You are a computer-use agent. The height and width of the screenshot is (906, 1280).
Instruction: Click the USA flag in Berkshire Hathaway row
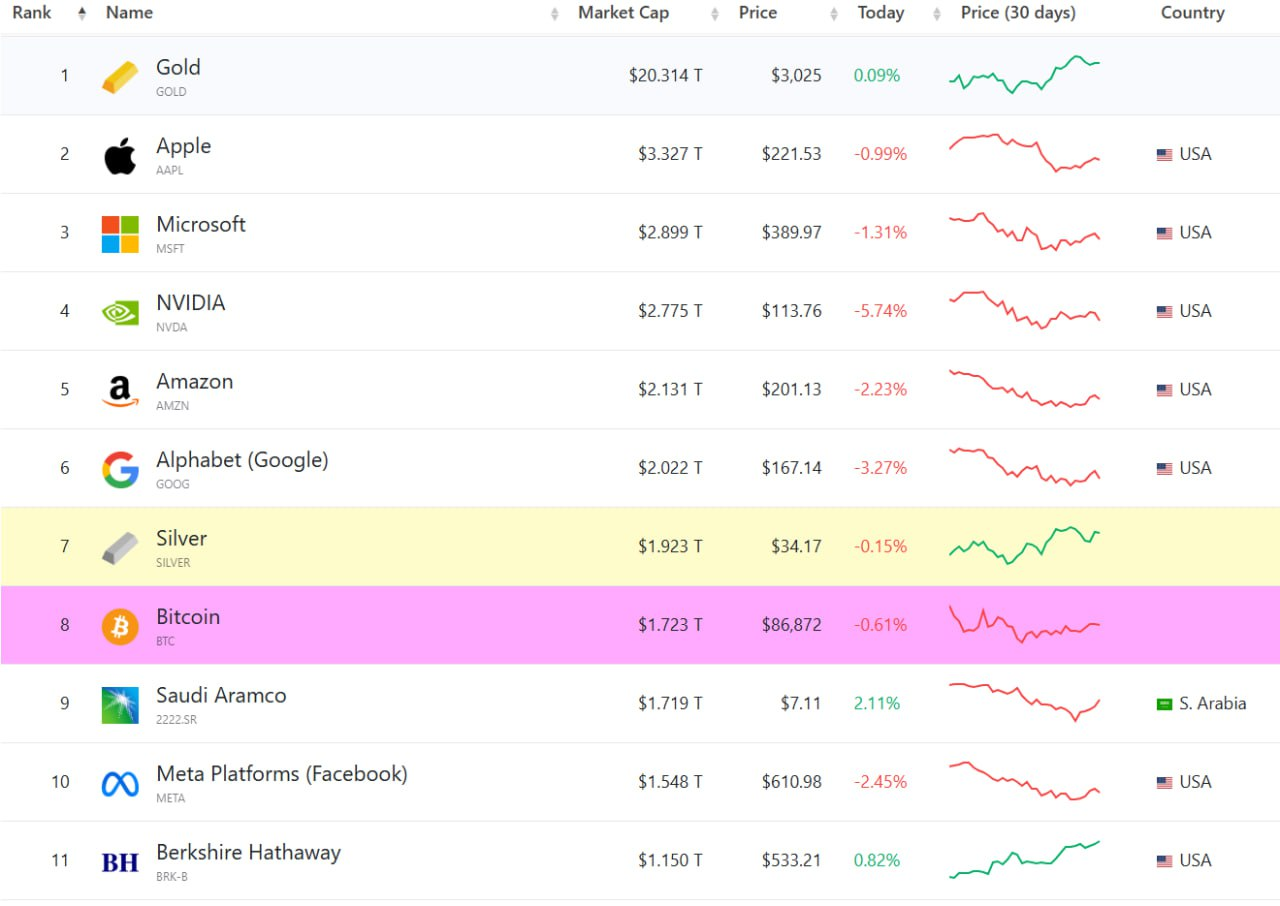[x=1164, y=861]
